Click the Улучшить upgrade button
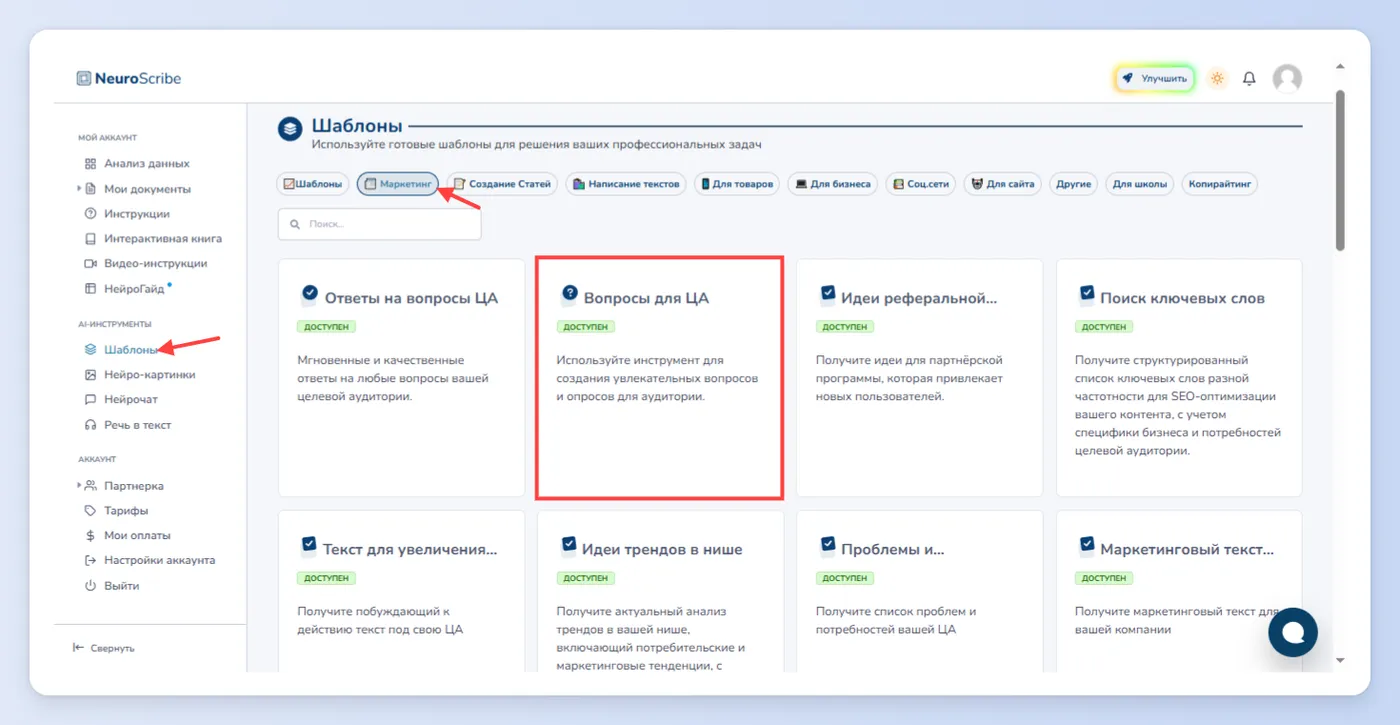Viewport: 1400px width, 725px height. [x=1155, y=78]
